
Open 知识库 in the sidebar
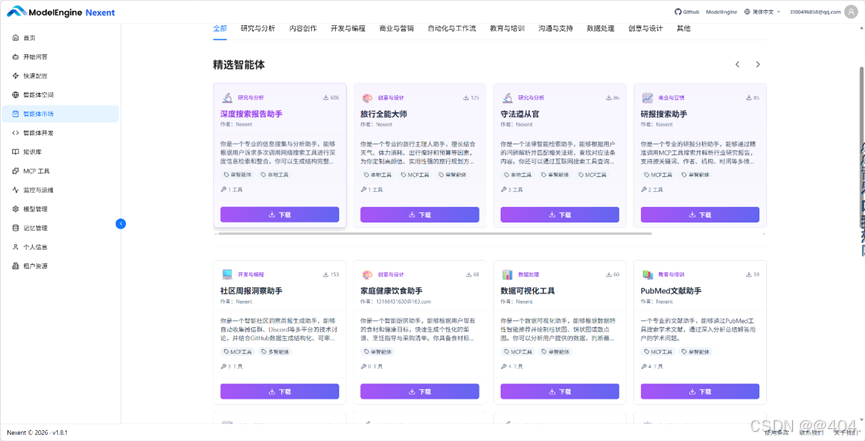pyautogui.click(x=61, y=152)
